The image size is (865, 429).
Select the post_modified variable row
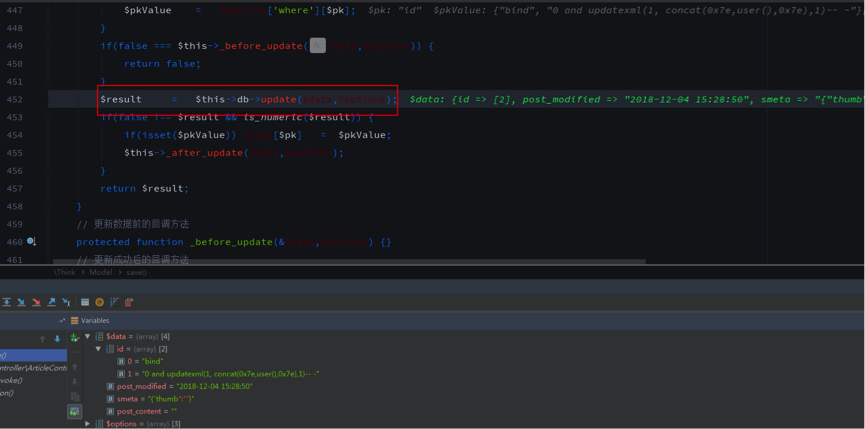[x=185, y=386]
